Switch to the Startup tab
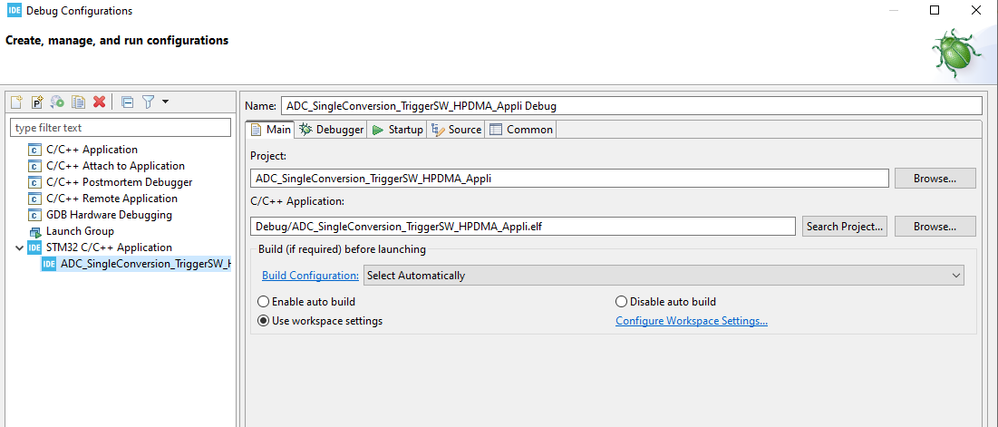The width and height of the screenshot is (998, 427). [397, 130]
